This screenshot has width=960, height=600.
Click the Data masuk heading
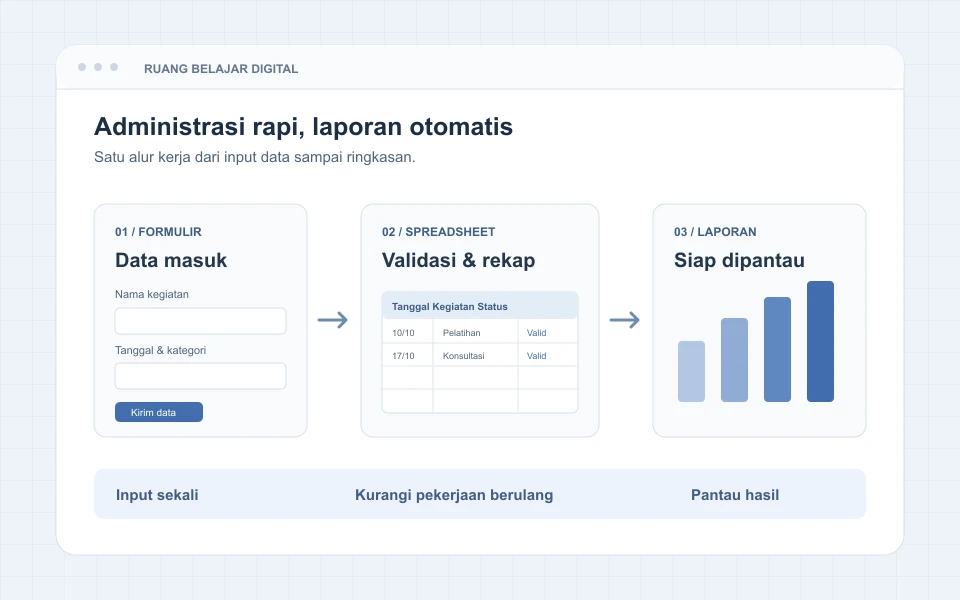171,260
